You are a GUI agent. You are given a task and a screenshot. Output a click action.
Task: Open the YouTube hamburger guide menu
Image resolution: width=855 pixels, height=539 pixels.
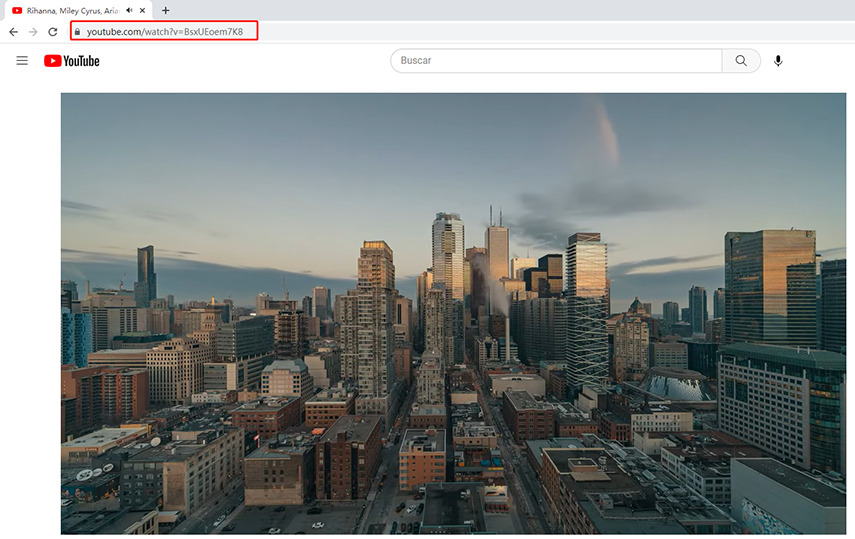(22, 61)
